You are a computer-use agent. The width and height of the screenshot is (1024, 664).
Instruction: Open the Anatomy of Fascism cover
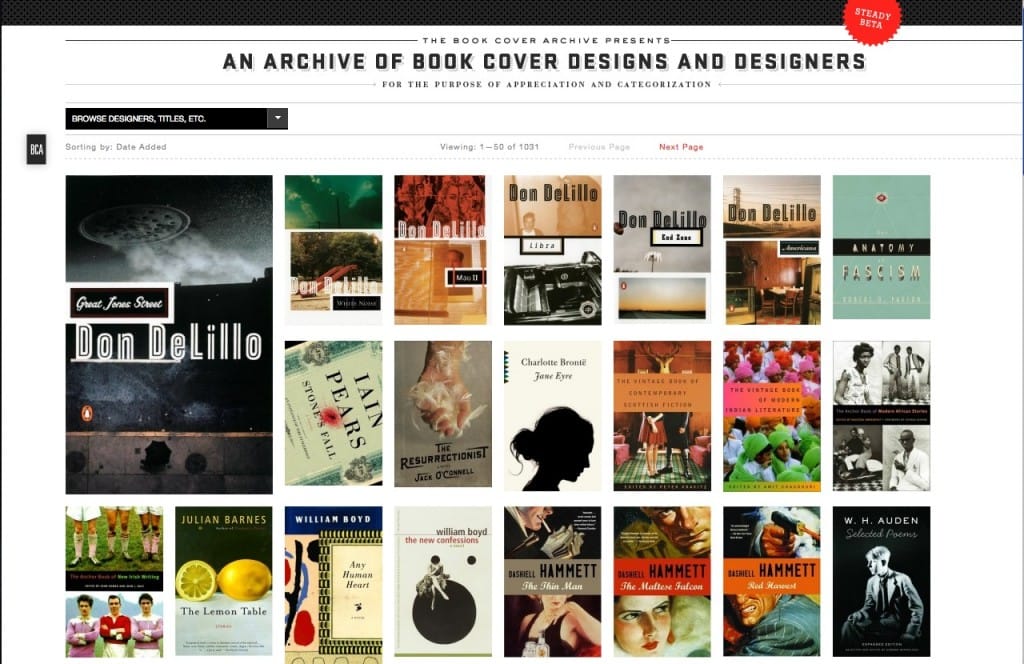tap(882, 247)
